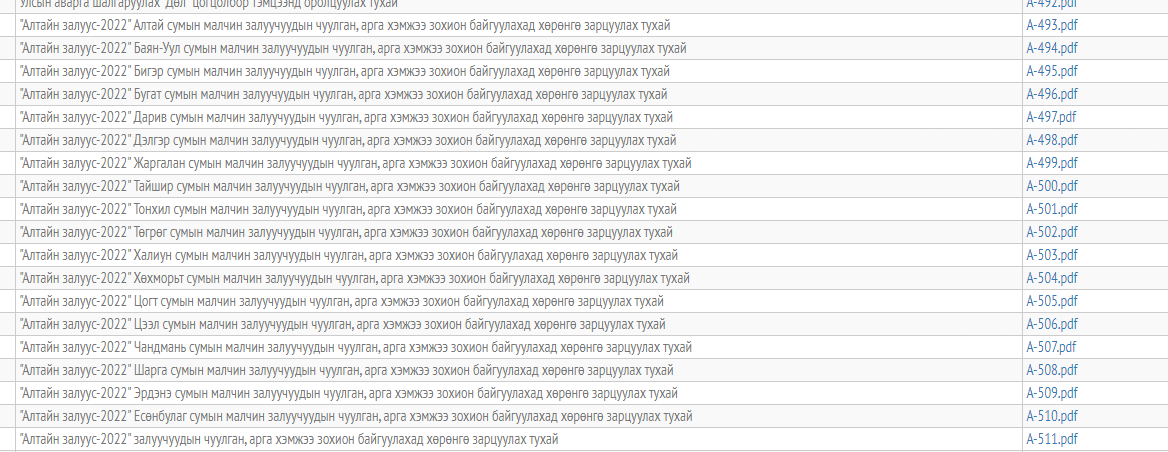Click the Есөнбулаг сумын row title text
The image size is (1168, 452).
point(355,416)
